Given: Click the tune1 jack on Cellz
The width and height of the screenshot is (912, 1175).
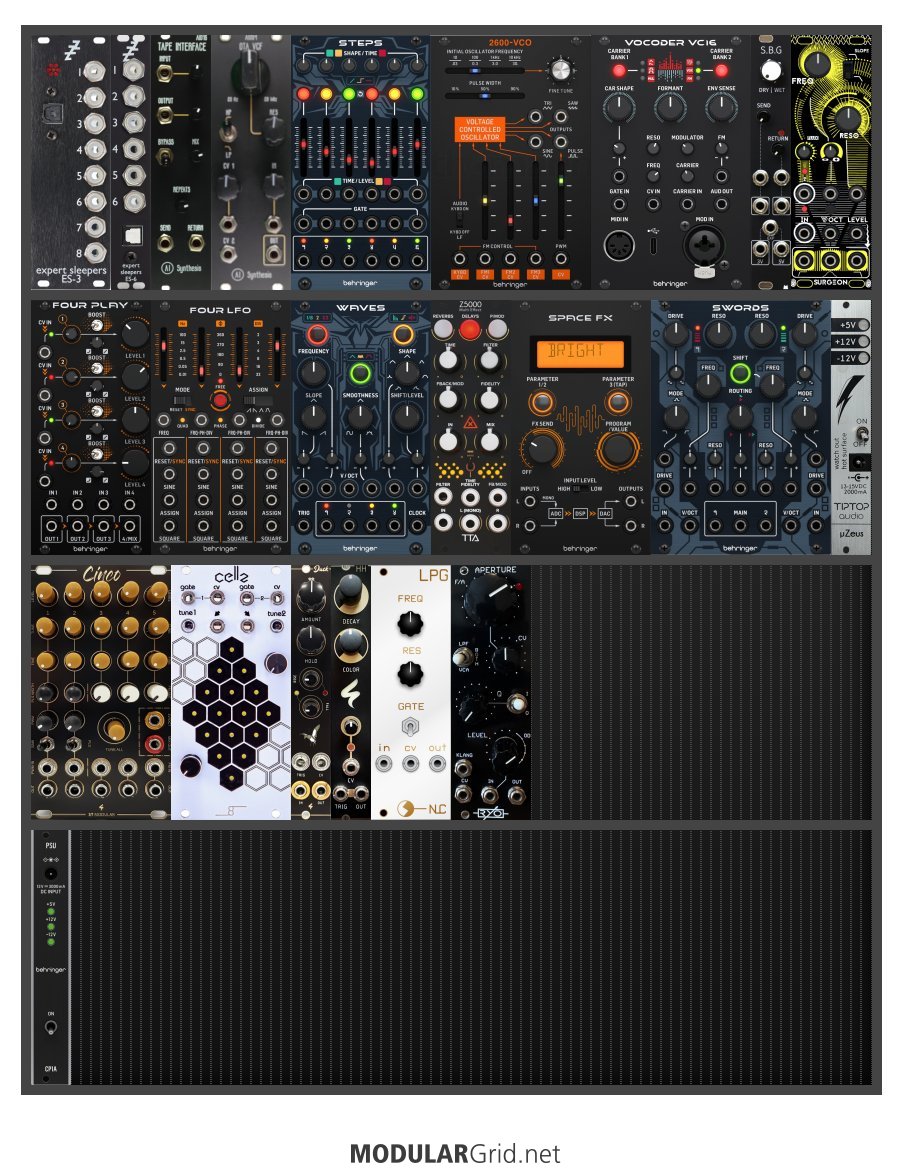Looking at the screenshot, I should 187,626.
